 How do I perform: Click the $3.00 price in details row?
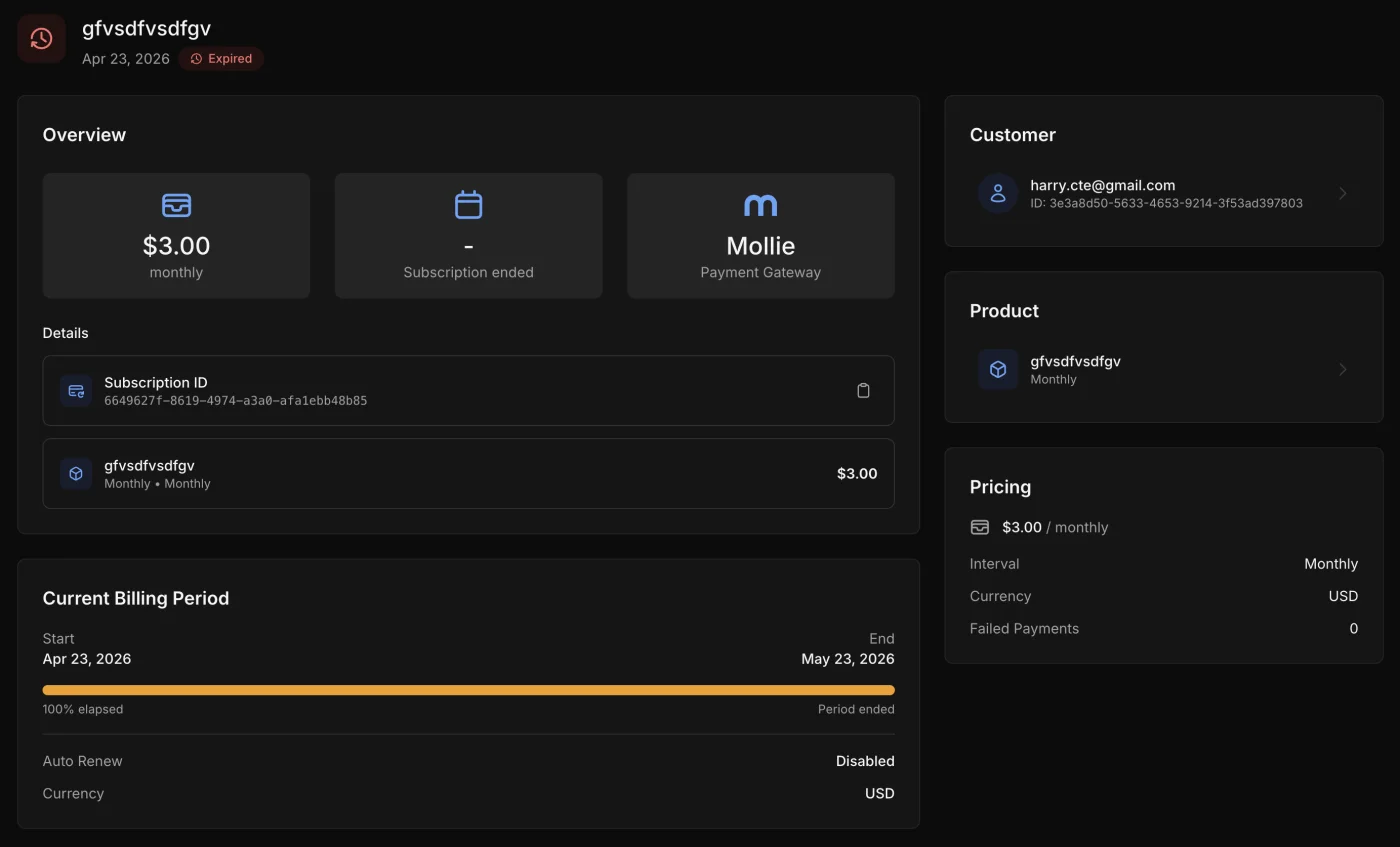tap(857, 474)
